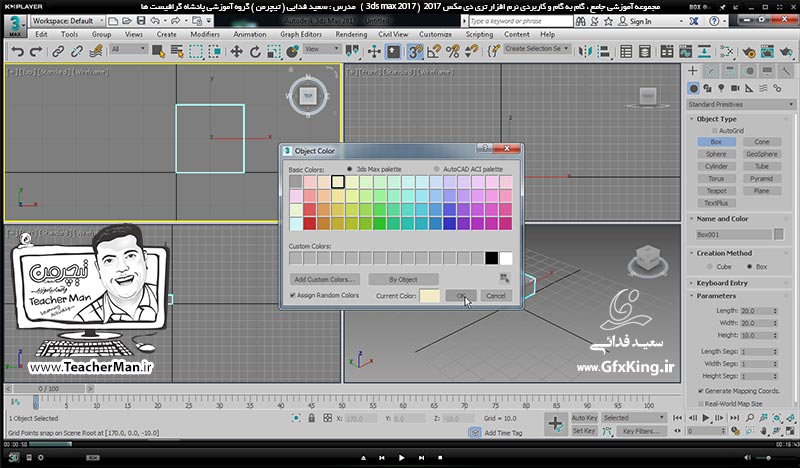The image size is (800, 468).
Task: Activate the Select and Scale tool
Action: point(274,52)
